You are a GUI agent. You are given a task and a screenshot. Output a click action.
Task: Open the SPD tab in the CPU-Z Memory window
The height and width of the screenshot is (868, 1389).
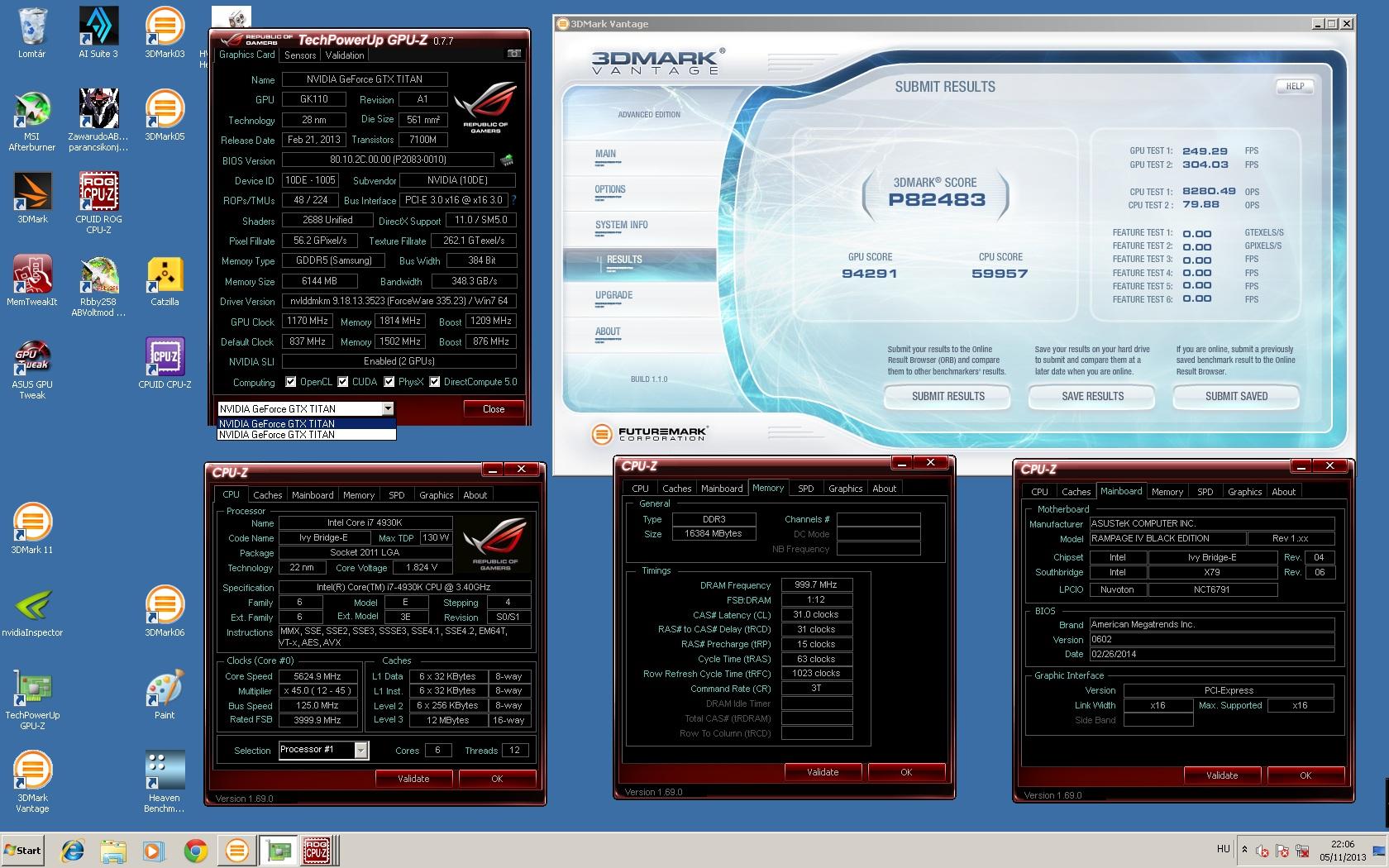click(806, 489)
